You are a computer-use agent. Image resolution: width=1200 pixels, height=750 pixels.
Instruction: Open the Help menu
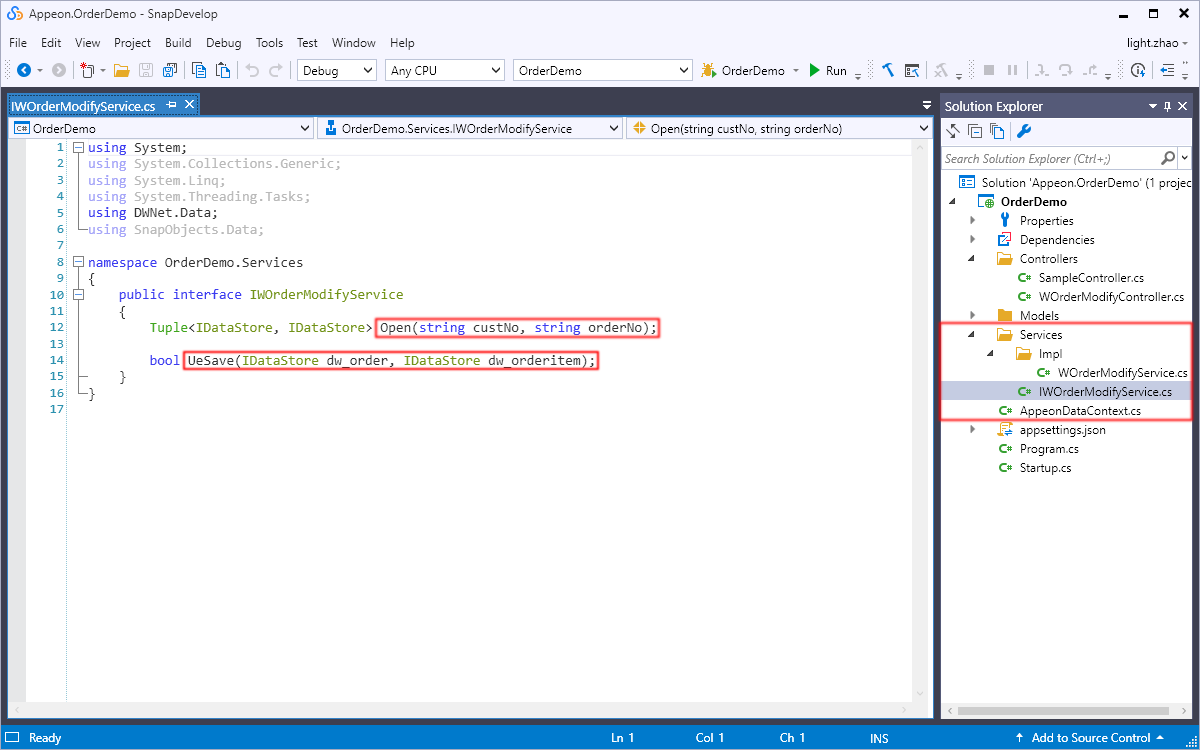[402, 43]
